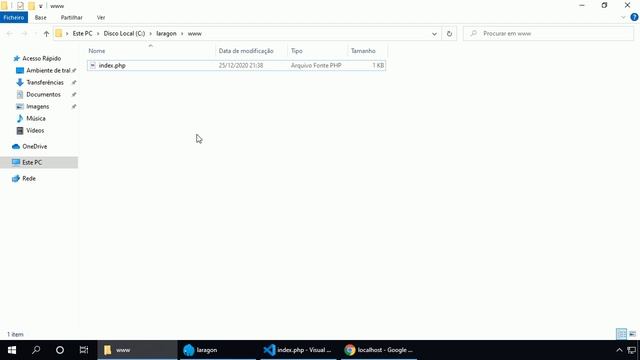Viewport: 640px width, 360px height.
Task: Click the back navigation arrow
Action: 9,34
